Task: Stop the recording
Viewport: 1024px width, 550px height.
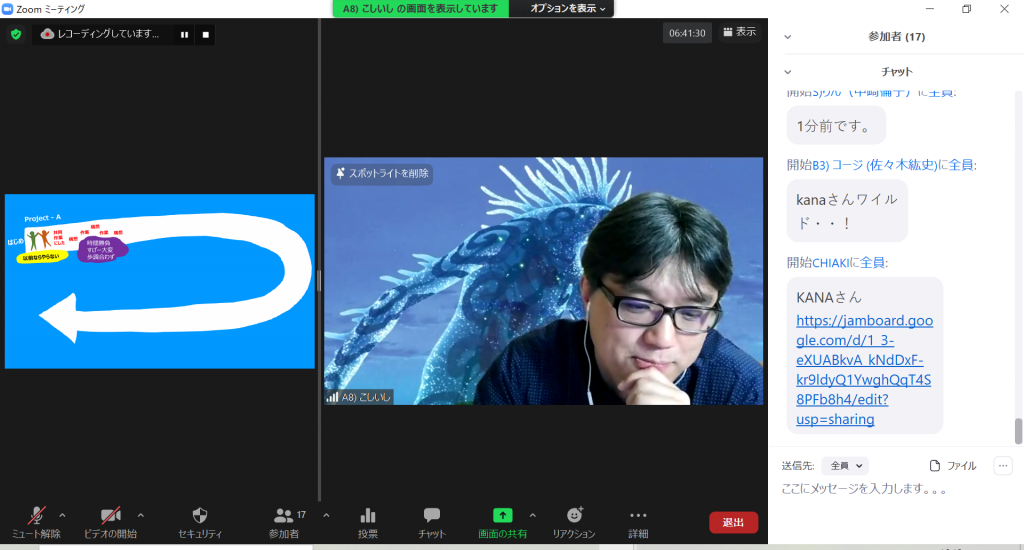Action: click(x=206, y=35)
